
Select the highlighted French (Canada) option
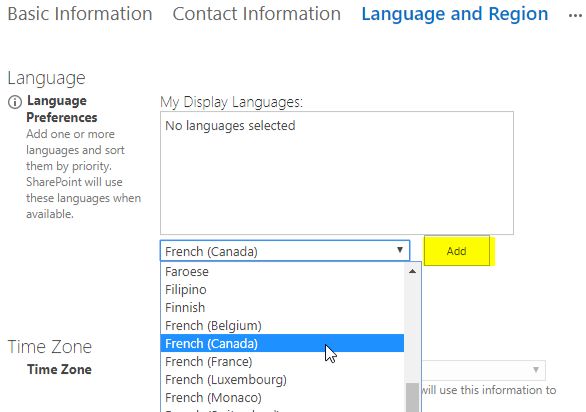coord(282,344)
